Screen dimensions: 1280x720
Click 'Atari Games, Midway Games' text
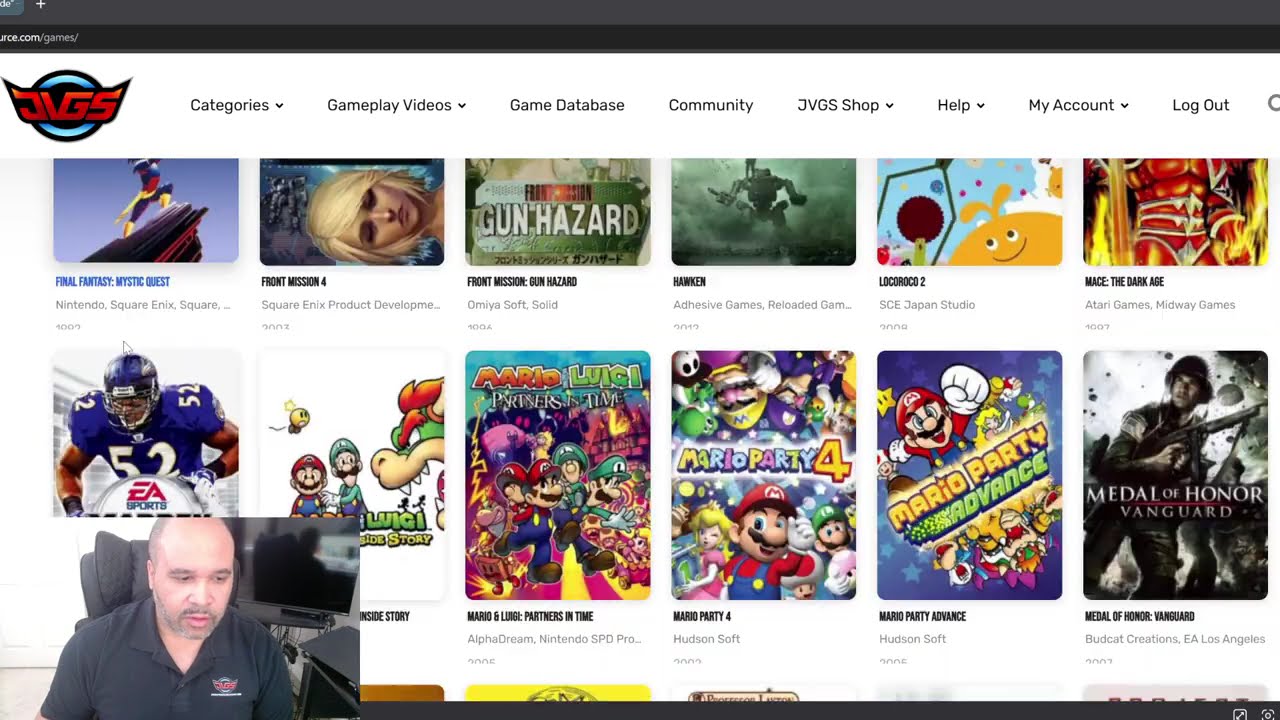pyautogui.click(x=1160, y=305)
